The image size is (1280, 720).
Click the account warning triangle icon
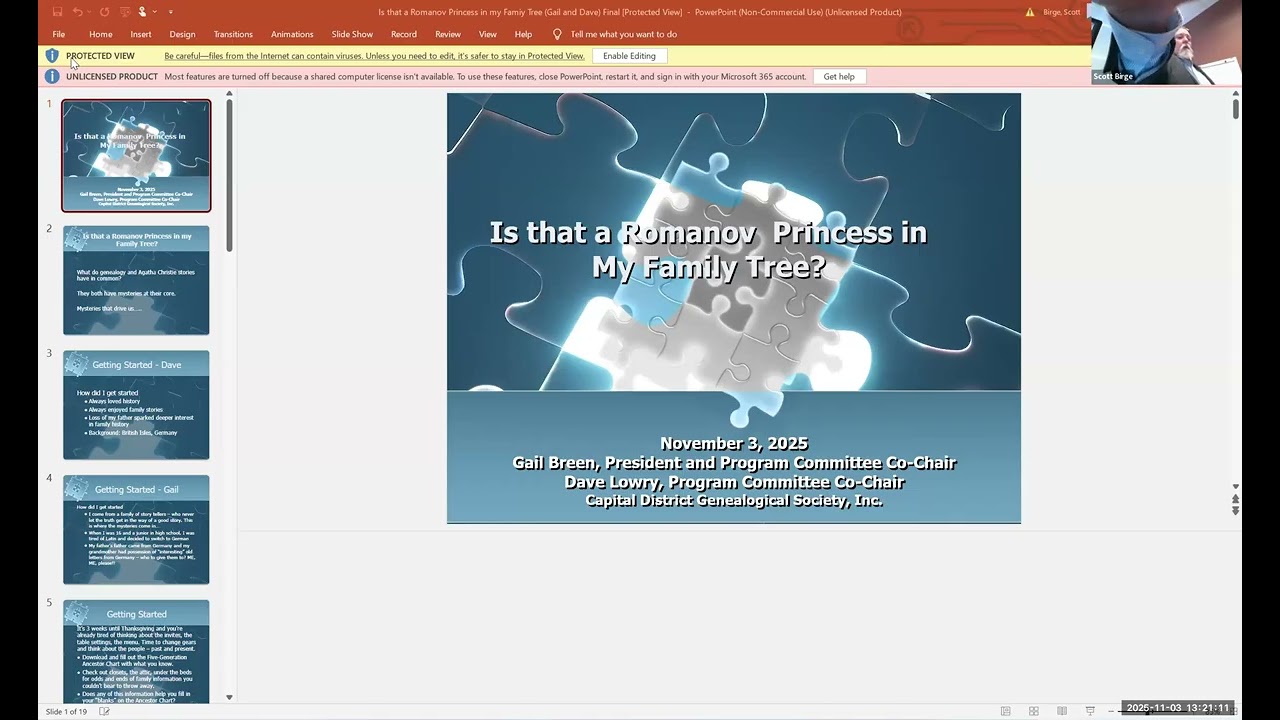pyautogui.click(x=1031, y=12)
